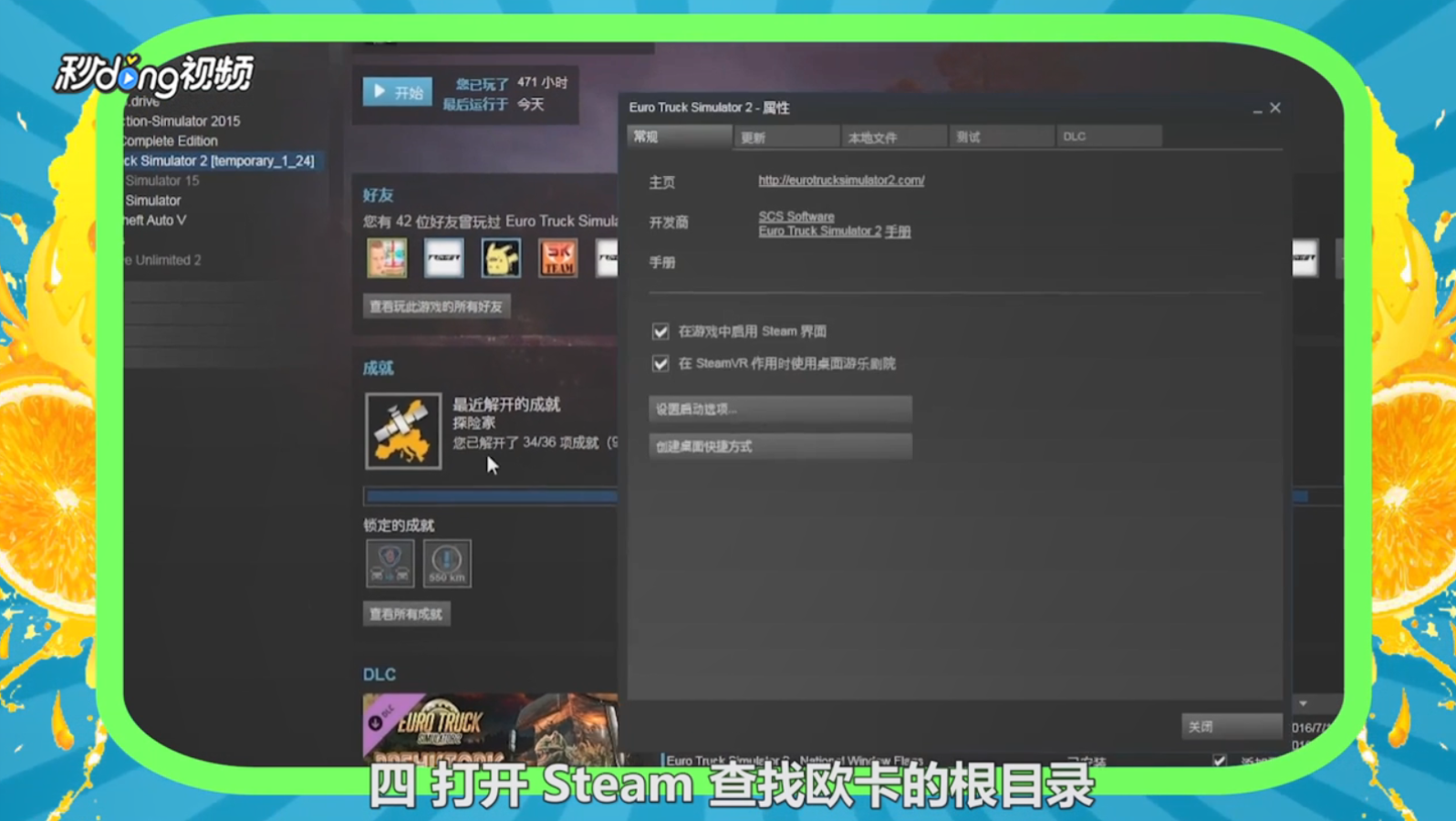This screenshot has width=1456, height=821.
Task: Click the 创建桌面快捷方式 desktop shortcut button
Action: [x=780, y=446]
